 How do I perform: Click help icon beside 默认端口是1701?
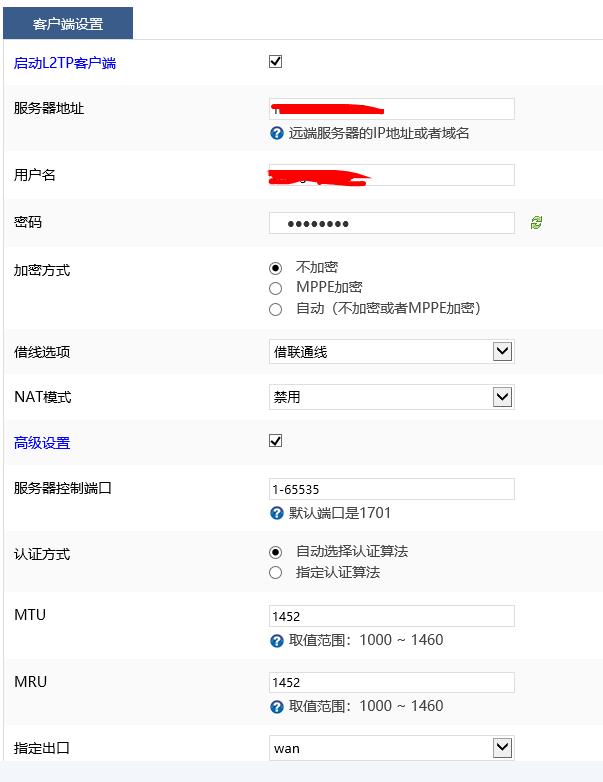click(x=277, y=513)
